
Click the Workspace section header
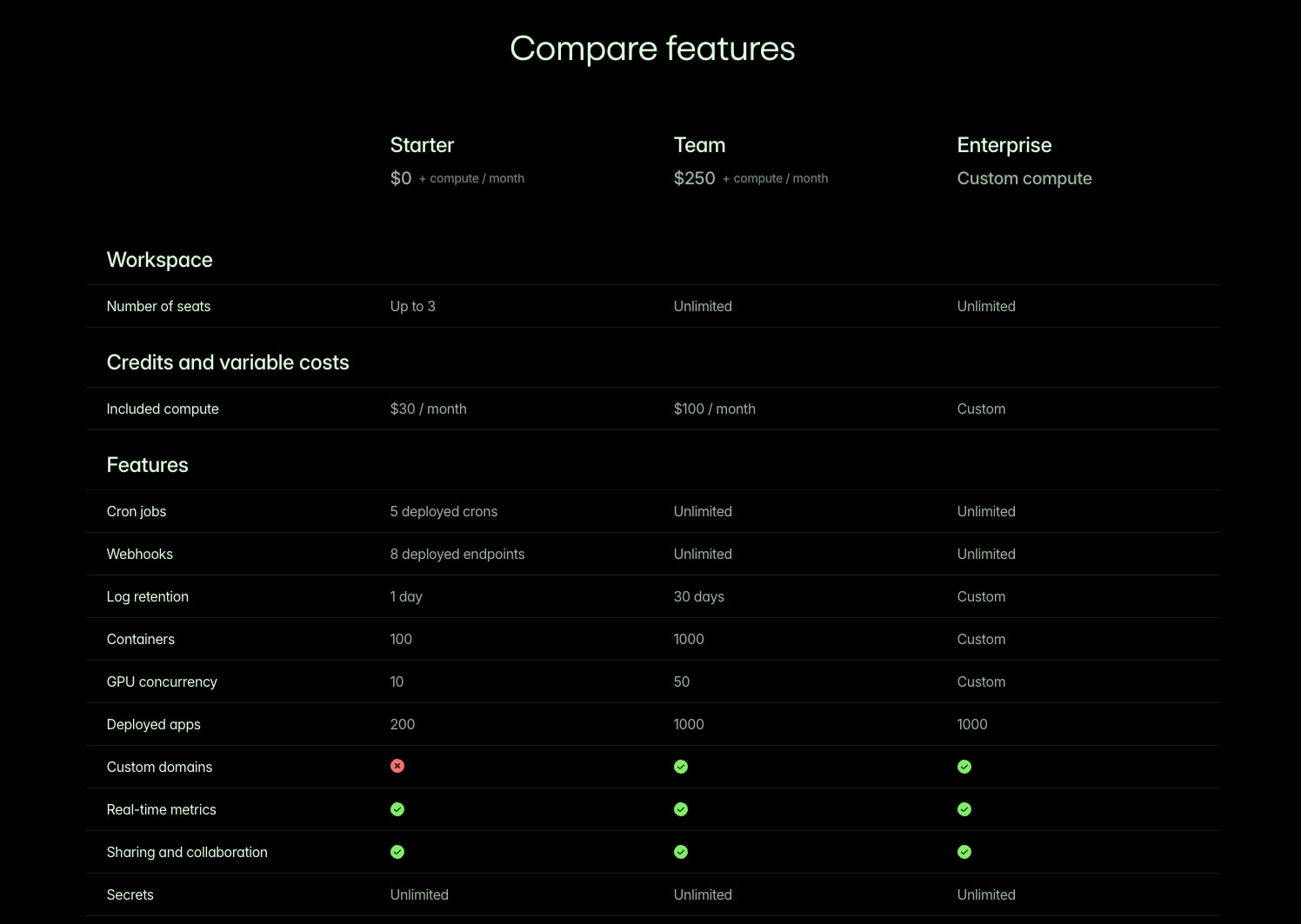159,260
